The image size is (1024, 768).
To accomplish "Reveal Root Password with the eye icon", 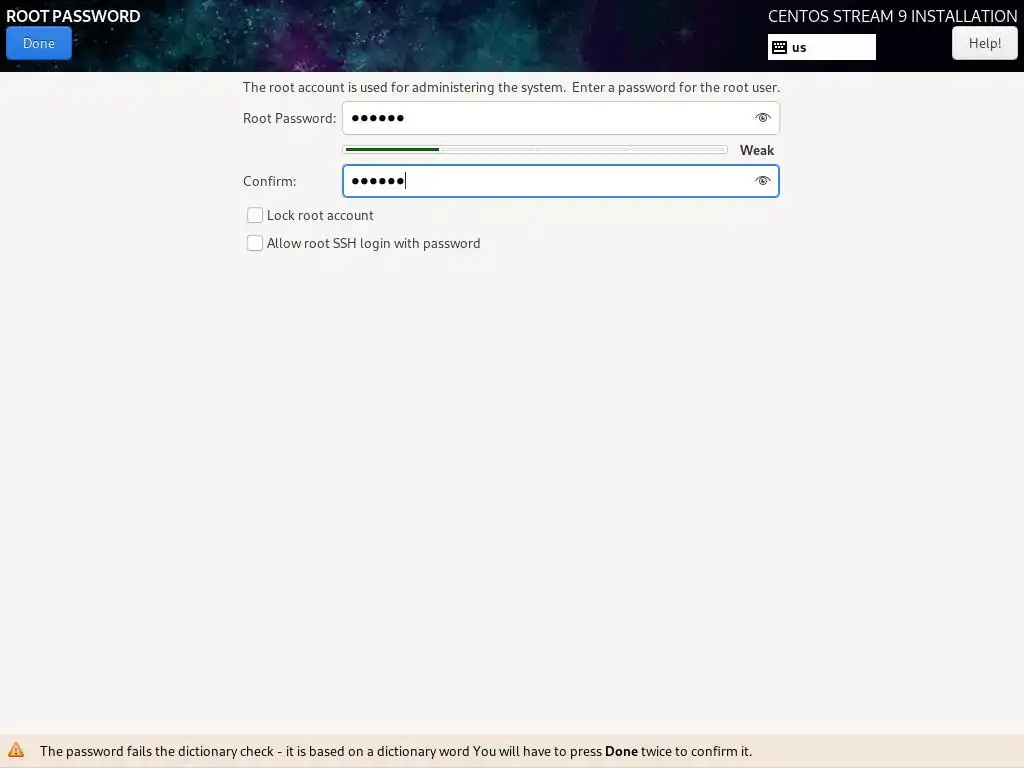I will 762,118.
